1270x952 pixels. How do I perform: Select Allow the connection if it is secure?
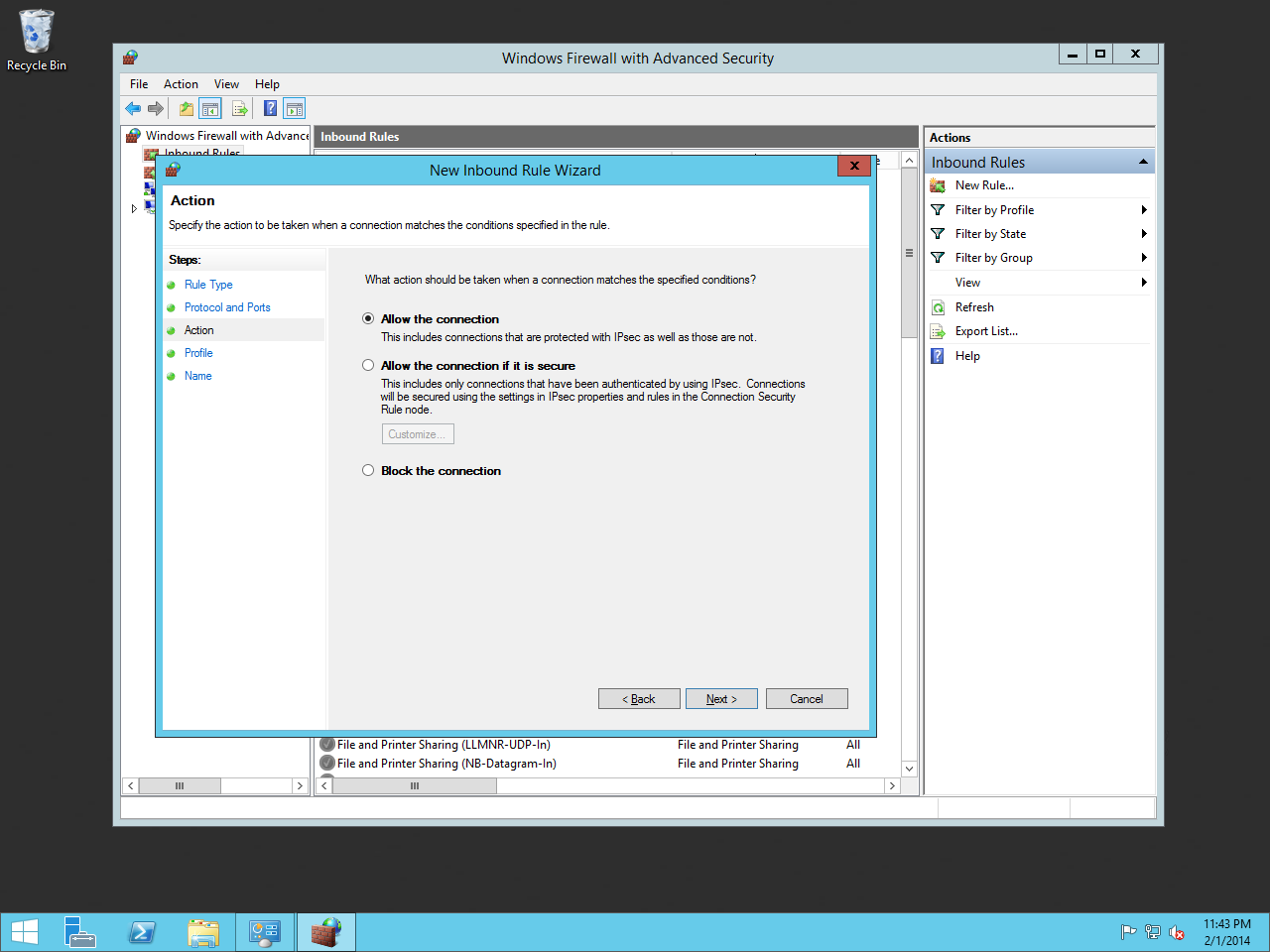point(368,365)
